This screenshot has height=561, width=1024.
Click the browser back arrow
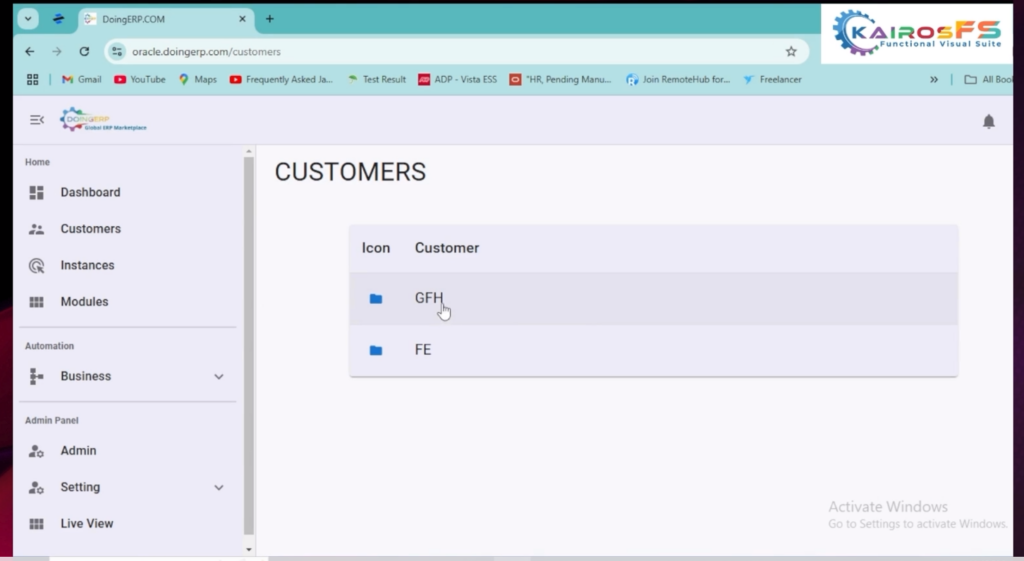[x=29, y=51]
